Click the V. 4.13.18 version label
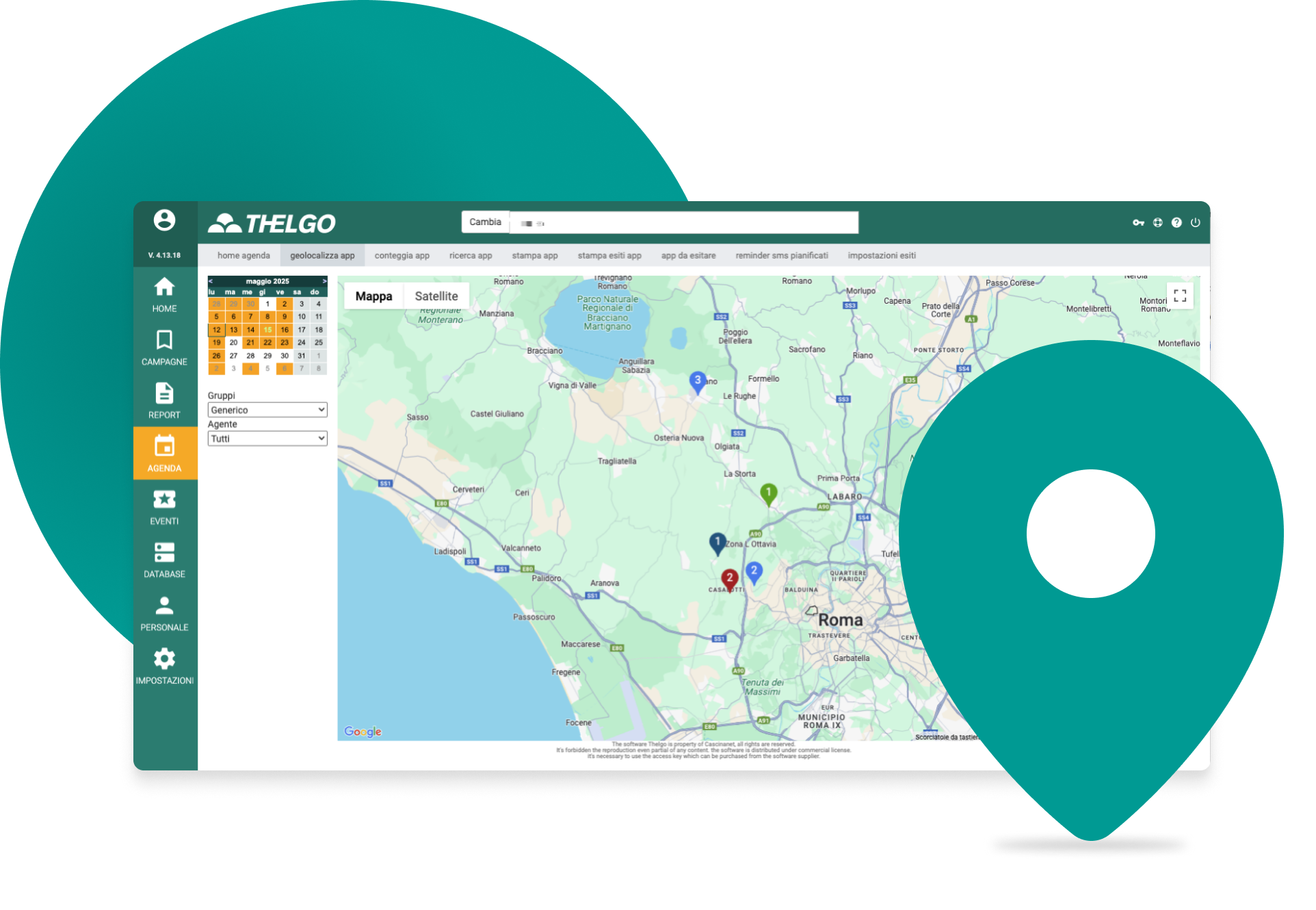 (164, 255)
